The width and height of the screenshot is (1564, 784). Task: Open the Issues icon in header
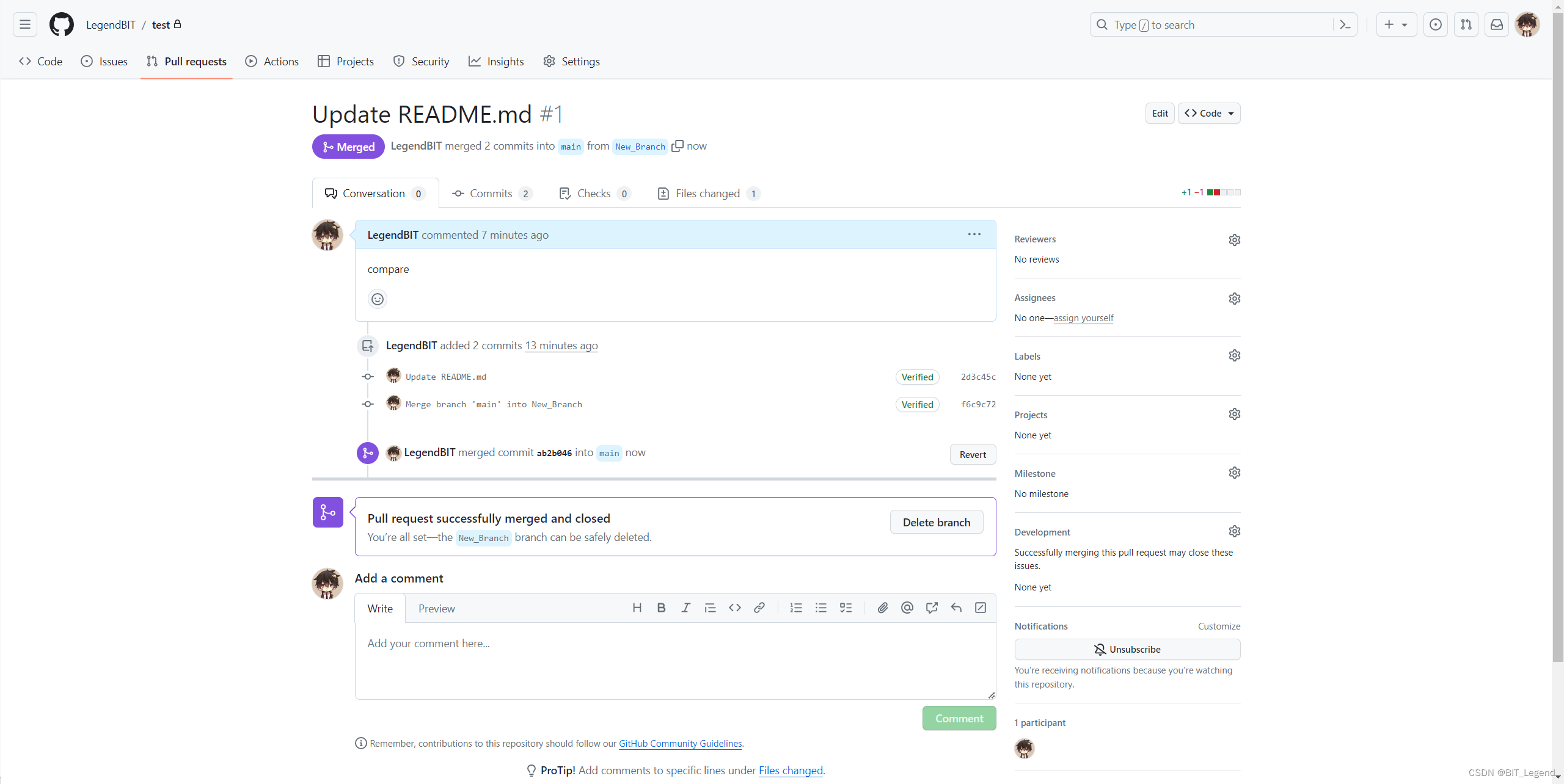click(1436, 24)
